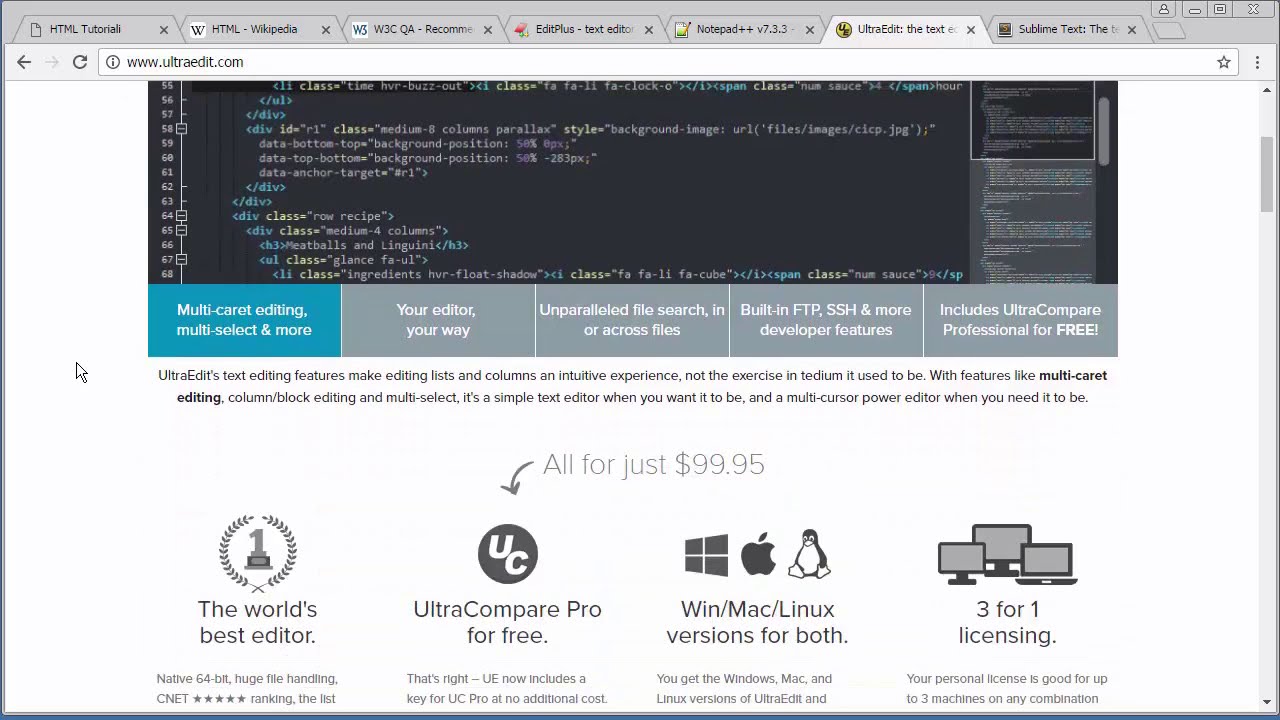
Task: Click the Linux penguin icon
Action: pyautogui.click(x=809, y=554)
